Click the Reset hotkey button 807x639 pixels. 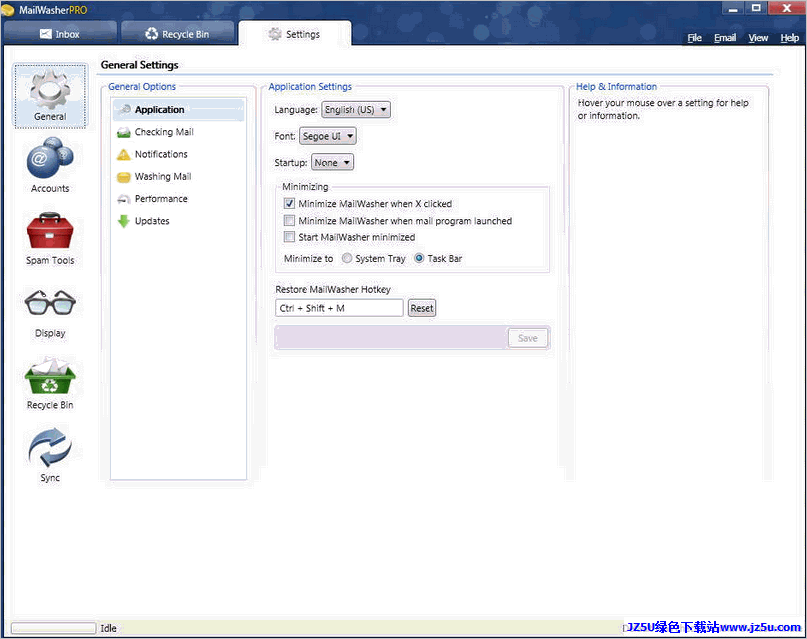tap(422, 308)
